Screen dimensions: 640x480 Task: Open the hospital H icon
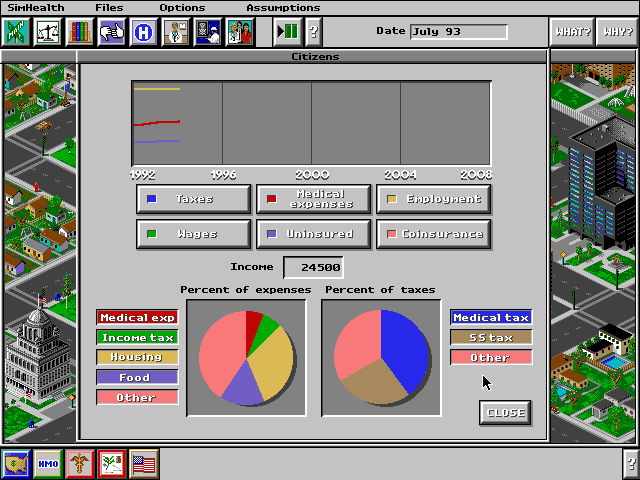coord(144,31)
